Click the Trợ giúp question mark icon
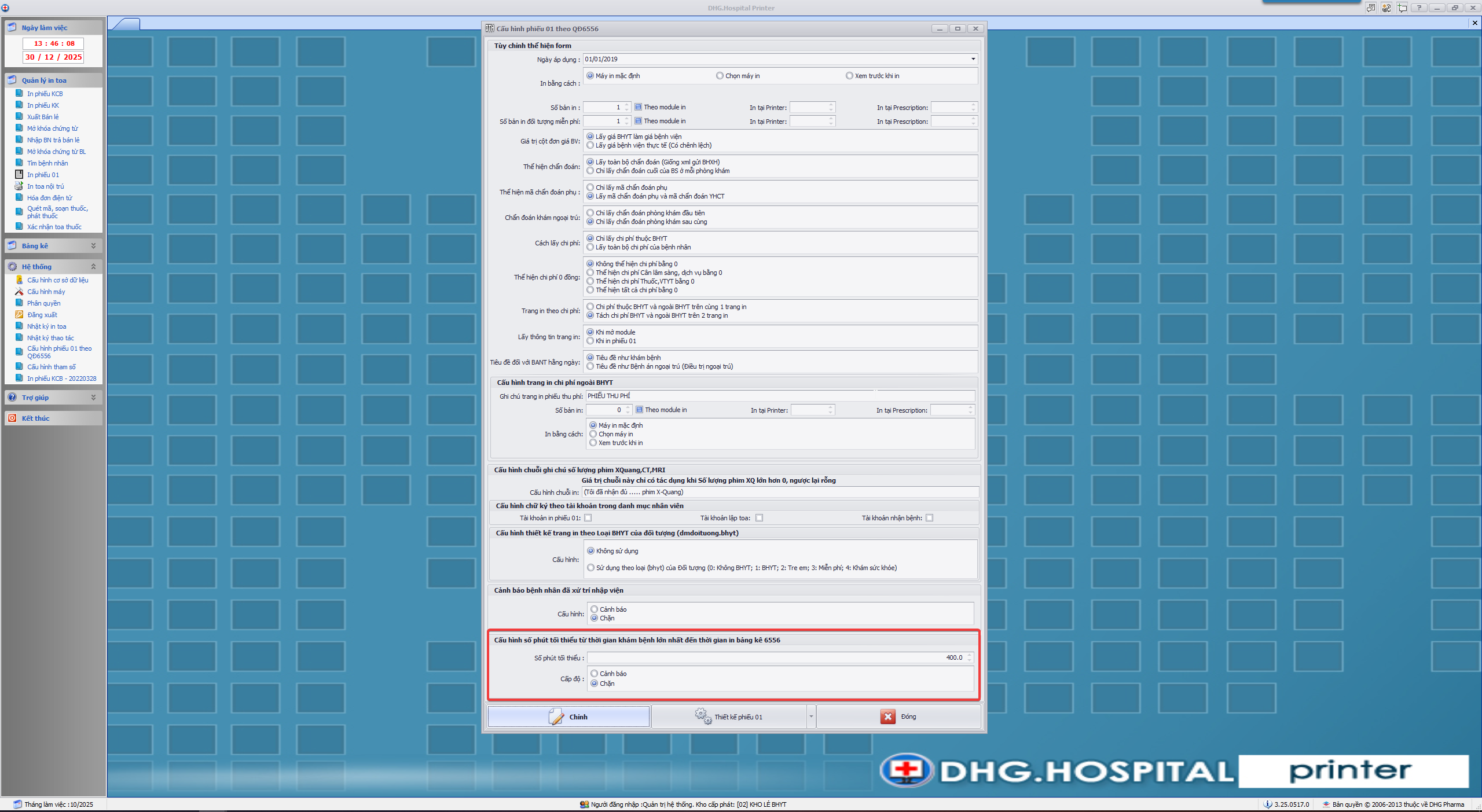1482x812 pixels. tap(12, 398)
